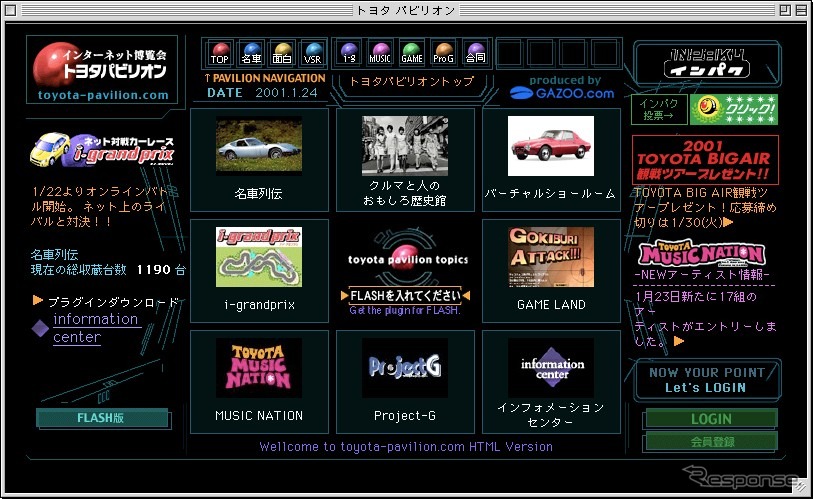
Task: Click the window collapse box in title bar
Action: (x=800, y=10)
